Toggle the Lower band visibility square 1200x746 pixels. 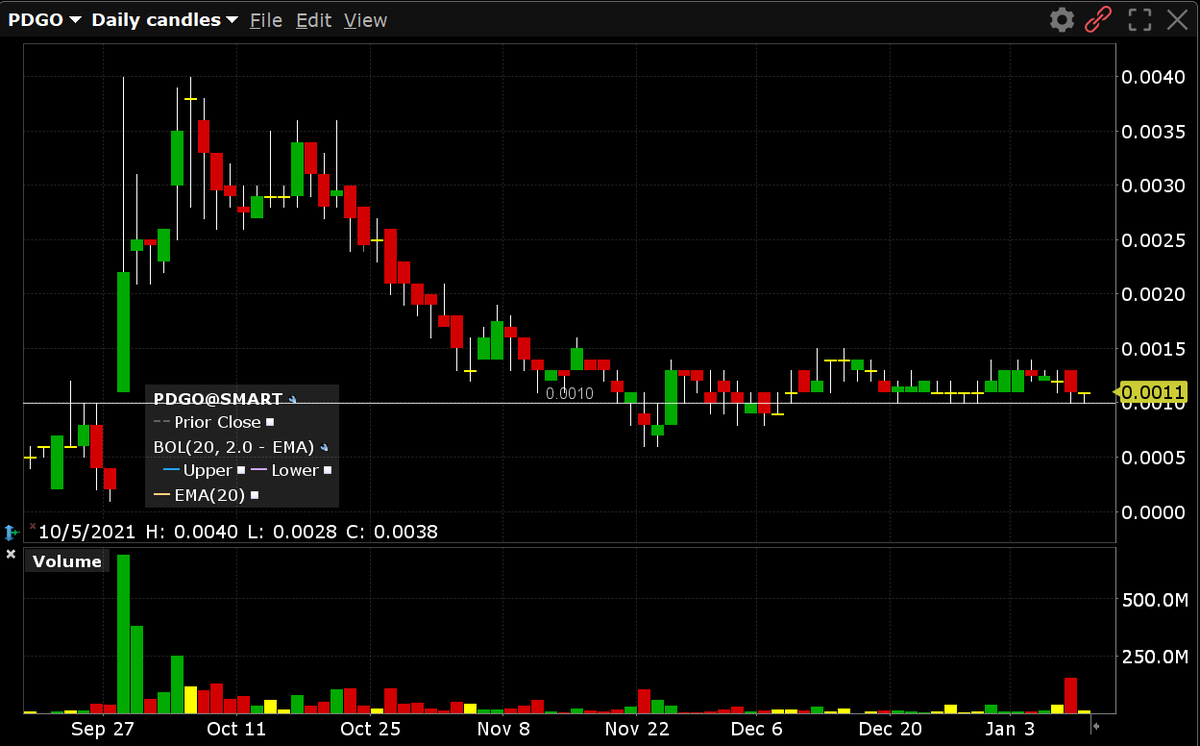pyautogui.click(x=328, y=471)
